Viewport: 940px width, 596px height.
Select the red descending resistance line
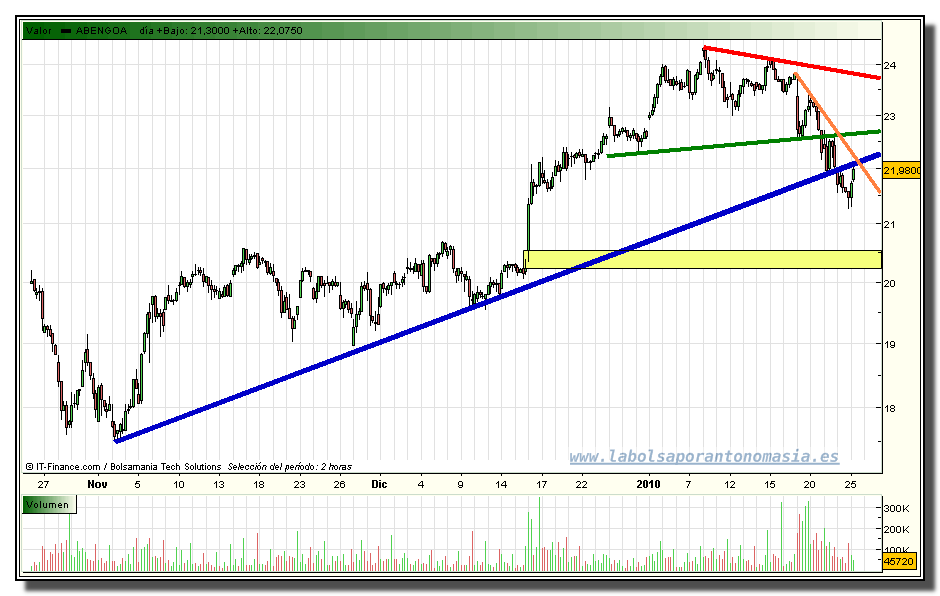pyautogui.click(x=791, y=62)
